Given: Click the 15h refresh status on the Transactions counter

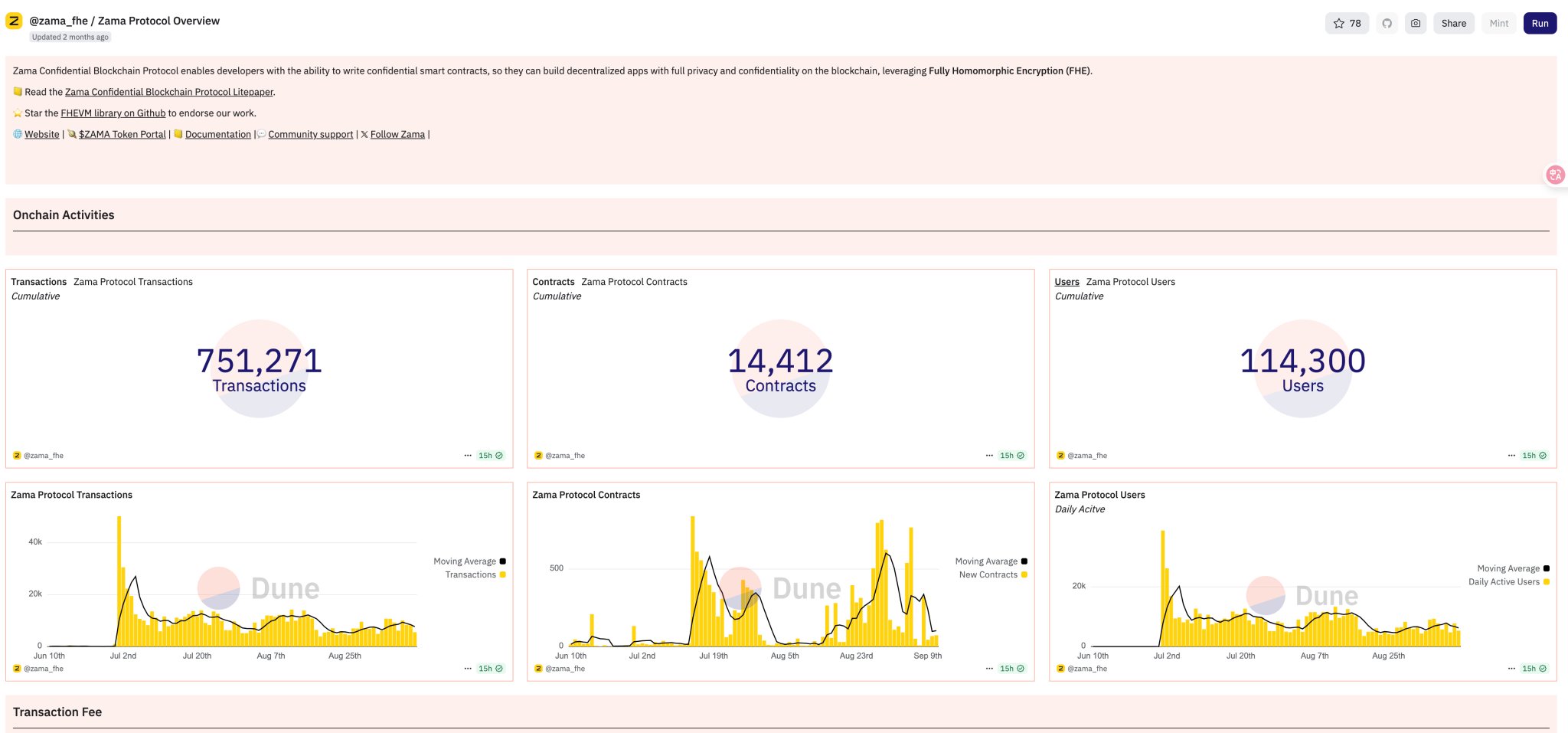Looking at the screenshot, I should pyautogui.click(x=490, y=456).
